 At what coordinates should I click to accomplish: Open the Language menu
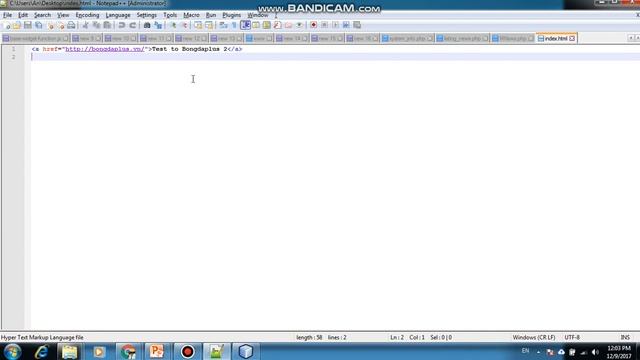118,15
